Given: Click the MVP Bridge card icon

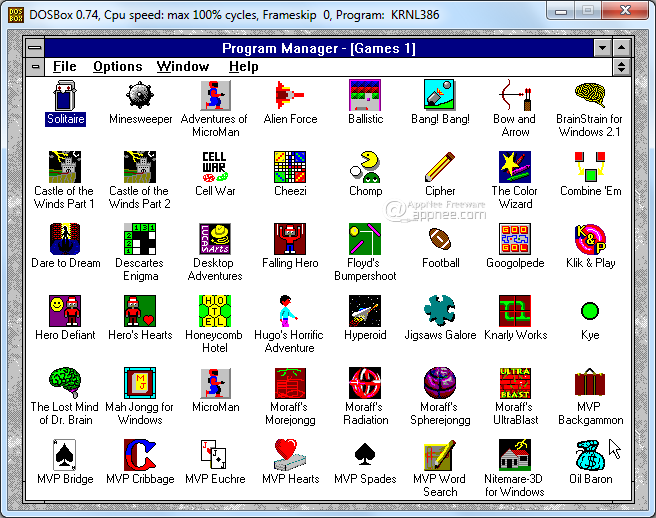Looking at the screenshot, I should [x=65, y=455].
